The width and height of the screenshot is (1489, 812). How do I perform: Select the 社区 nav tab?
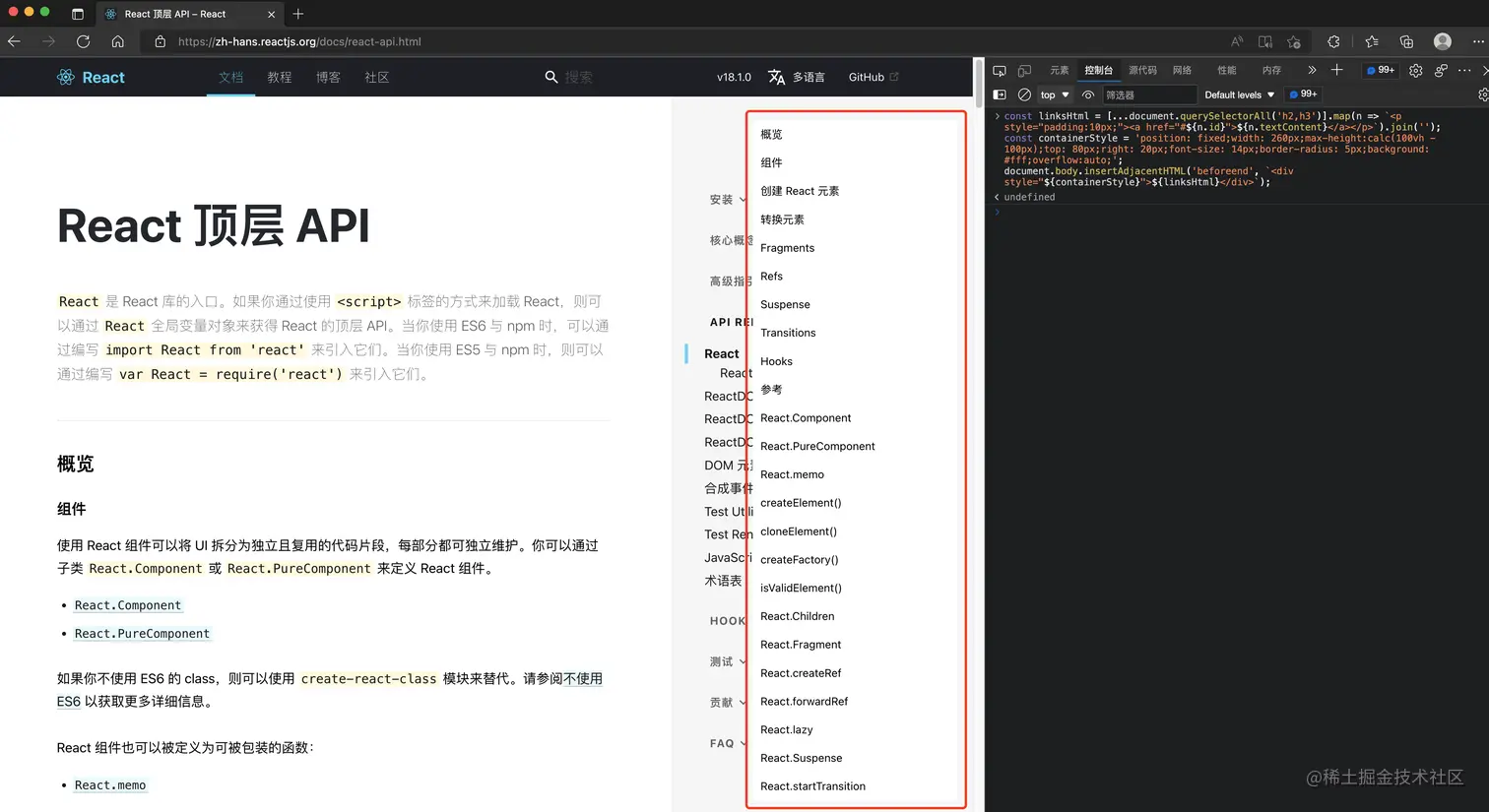pos(377,77)
